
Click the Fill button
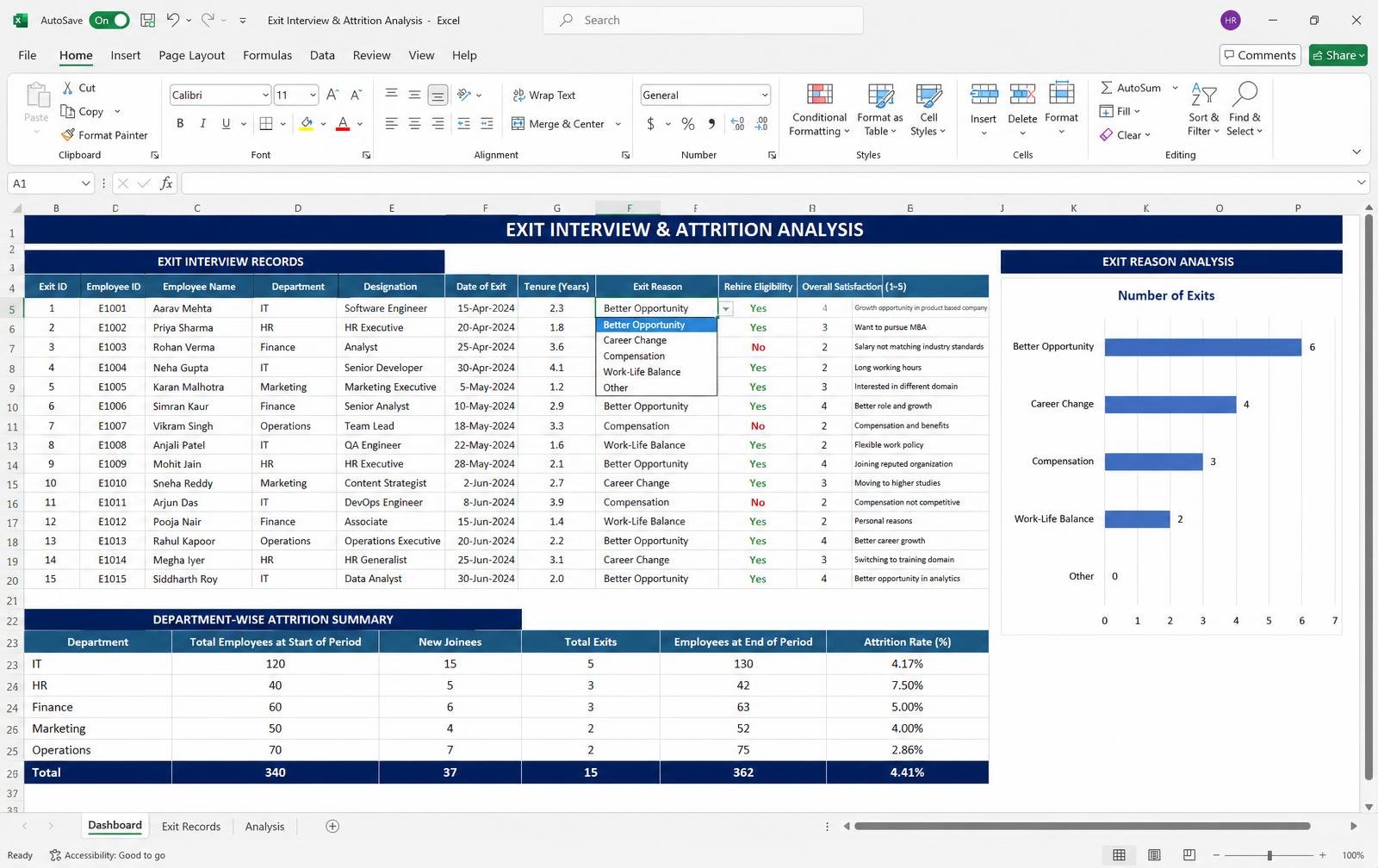[1120, 111]
